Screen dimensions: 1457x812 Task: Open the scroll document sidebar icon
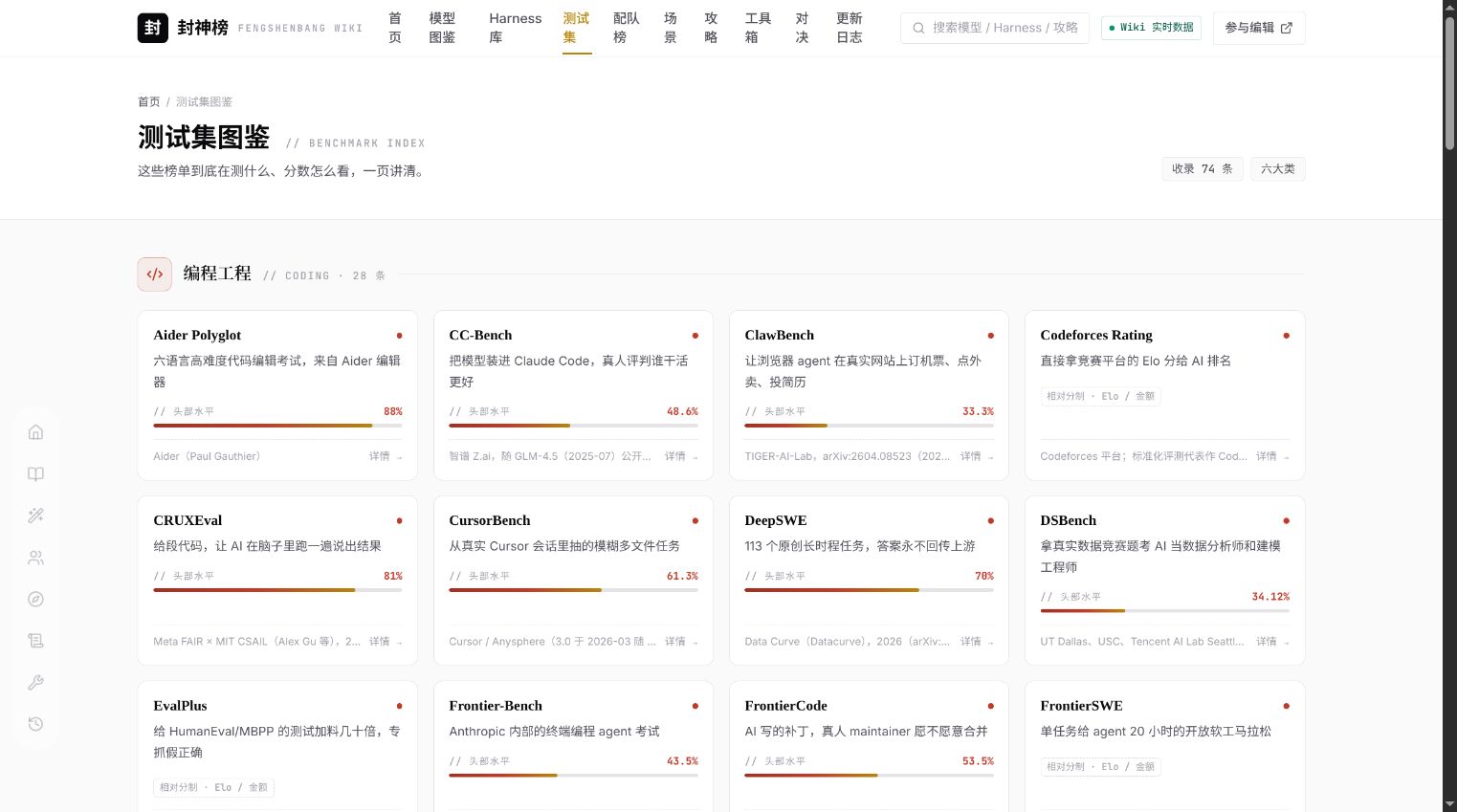tap(35, 641)
